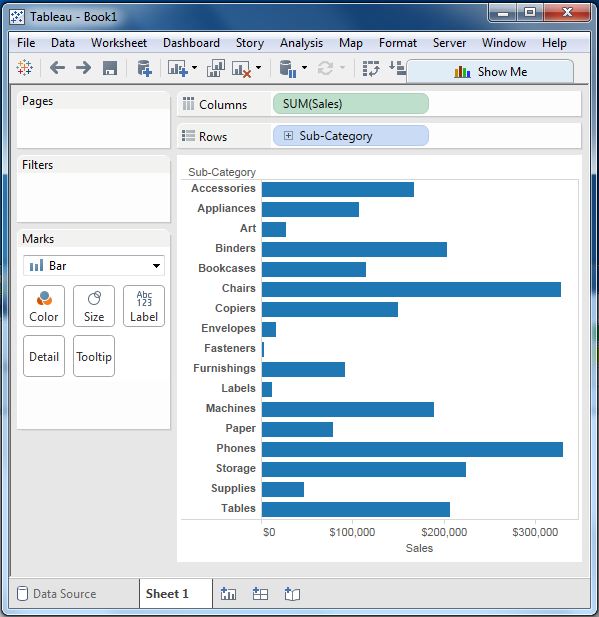599x617 pixels.
Task: Open the Show Me panel
Action: click(x=490, y=72)
